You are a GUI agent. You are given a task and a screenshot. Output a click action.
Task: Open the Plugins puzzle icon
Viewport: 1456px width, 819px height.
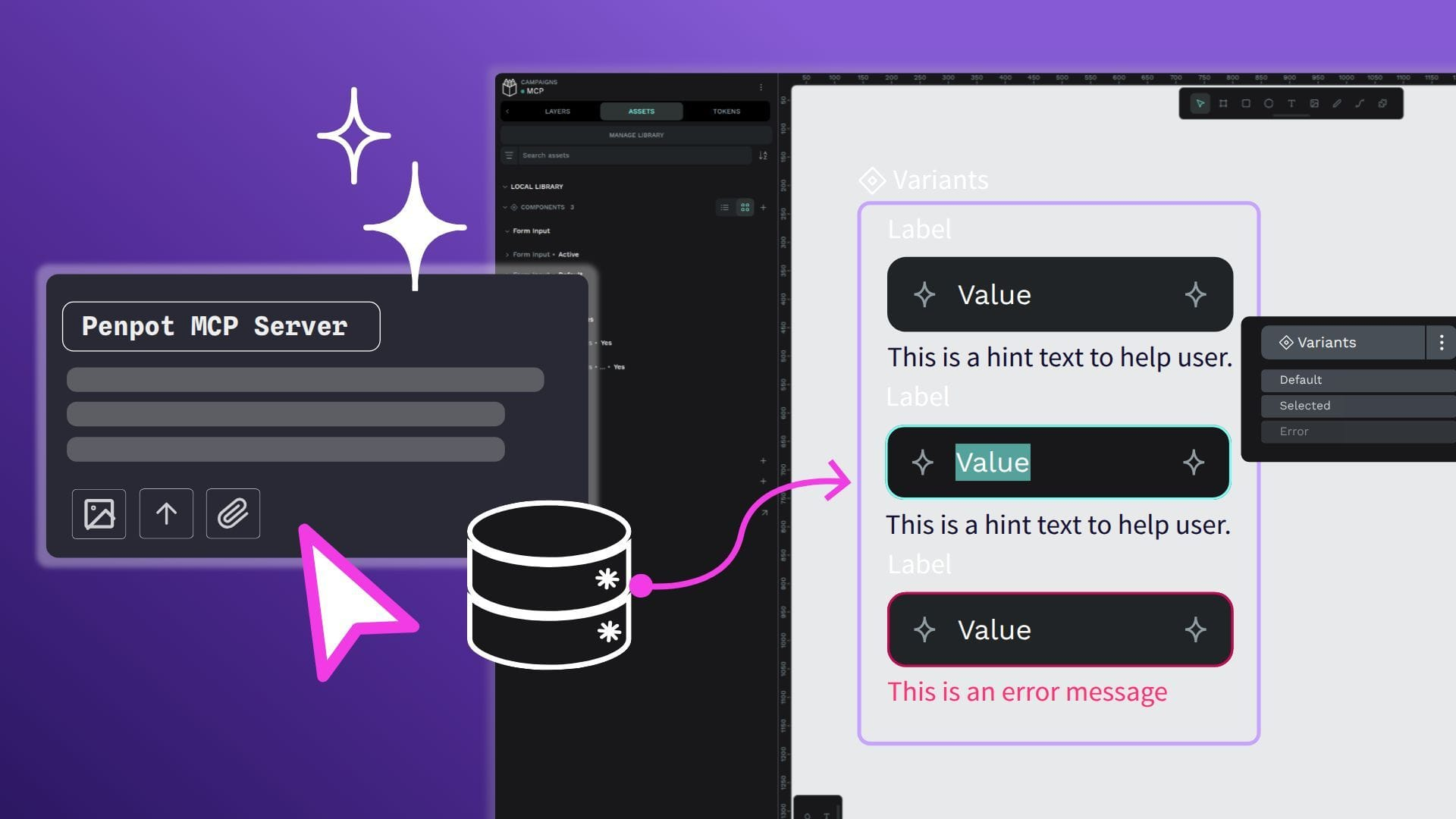pos(1382,104)
